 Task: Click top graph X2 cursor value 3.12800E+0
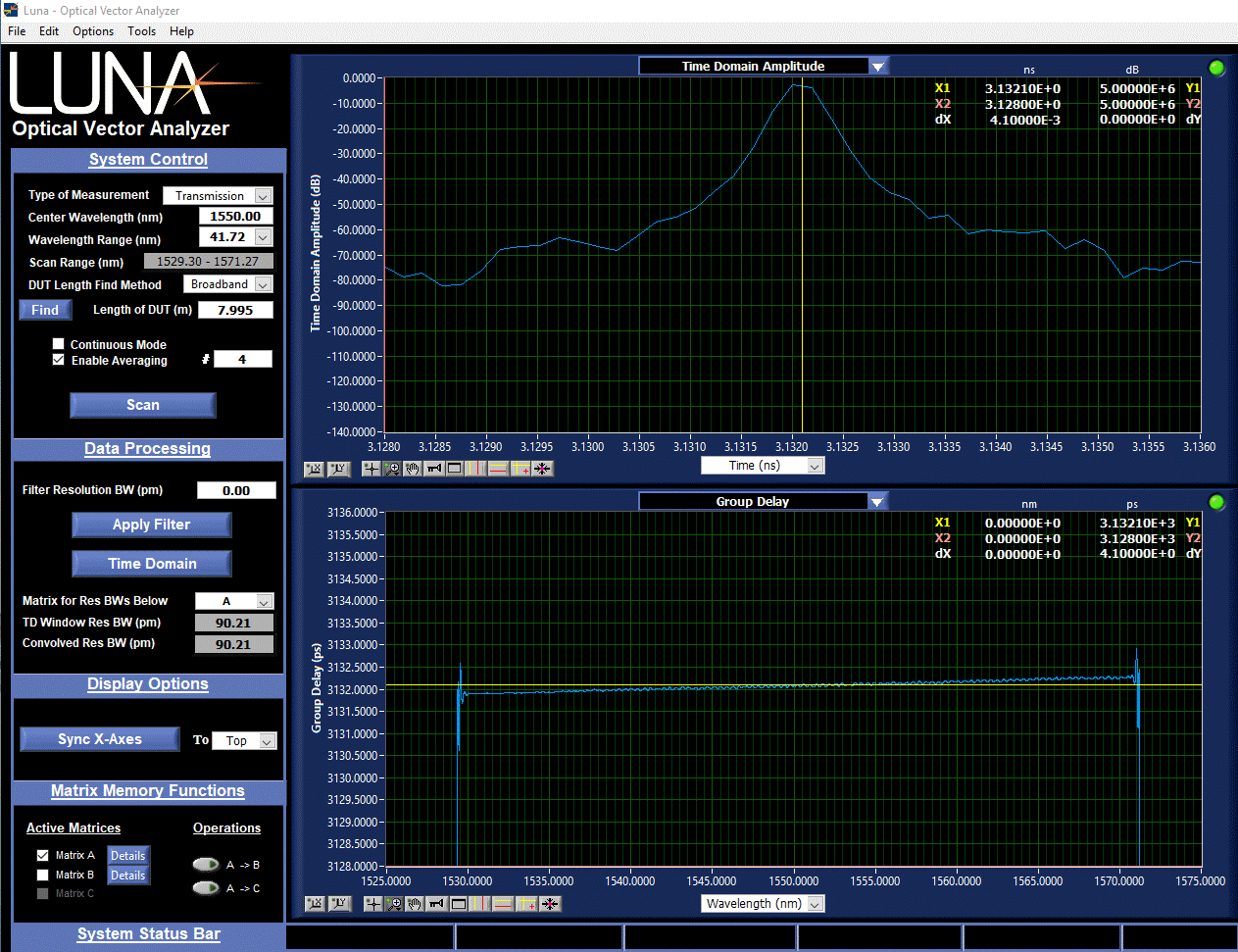pyautogui.click(x=1022, y=104)
